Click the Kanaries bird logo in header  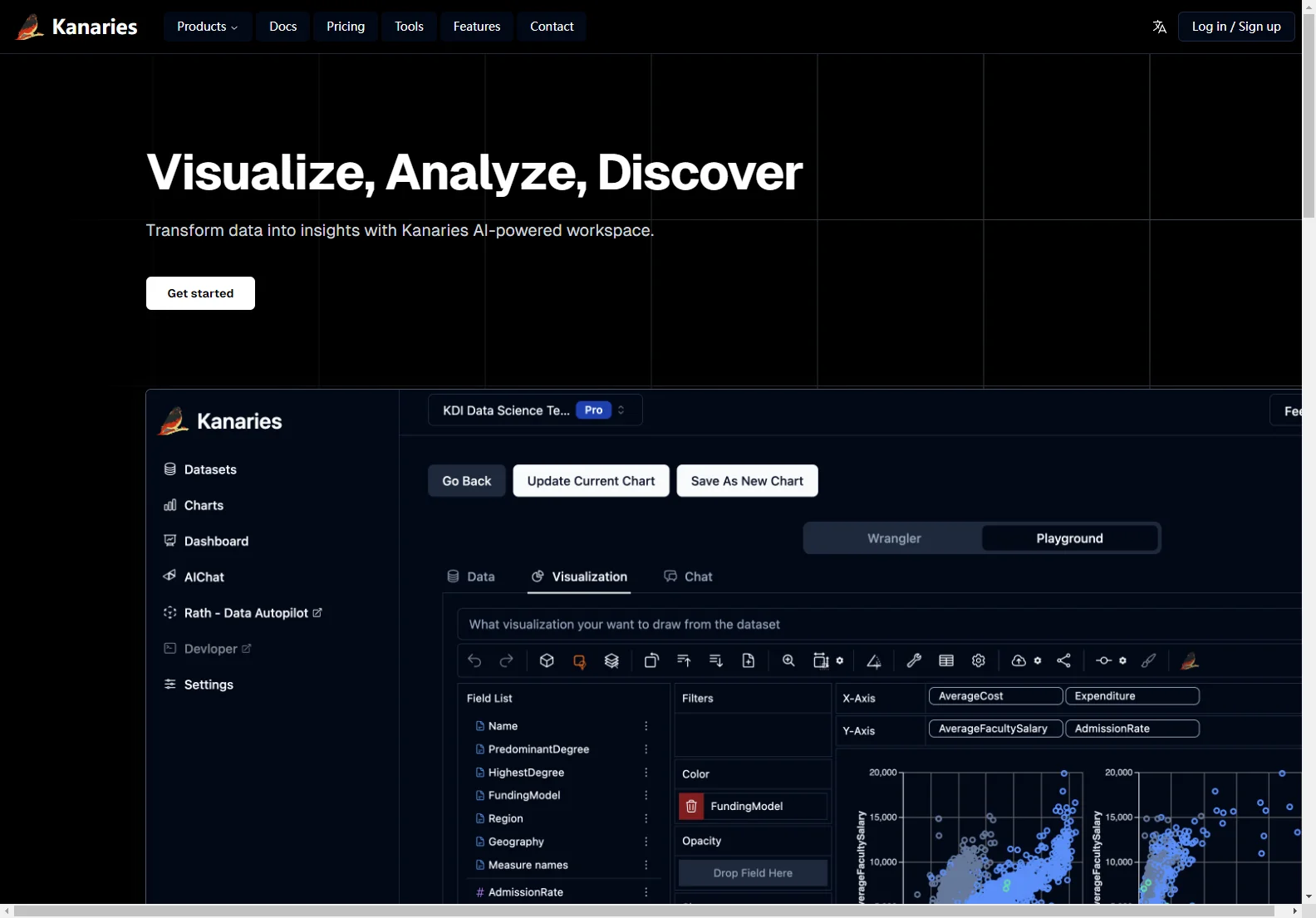[x=30, y=27]
